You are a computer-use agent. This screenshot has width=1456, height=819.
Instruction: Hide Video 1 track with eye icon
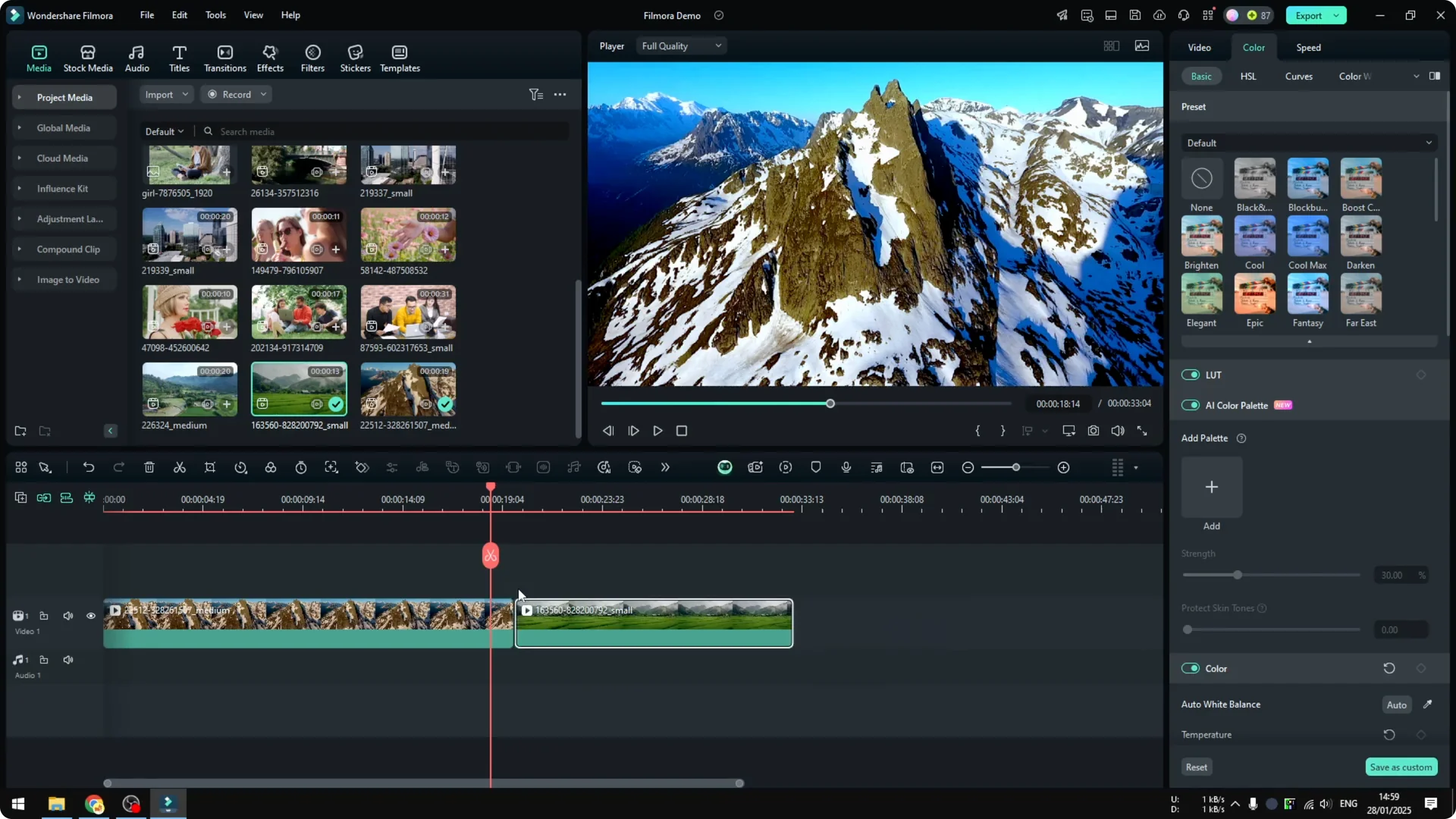91,616
